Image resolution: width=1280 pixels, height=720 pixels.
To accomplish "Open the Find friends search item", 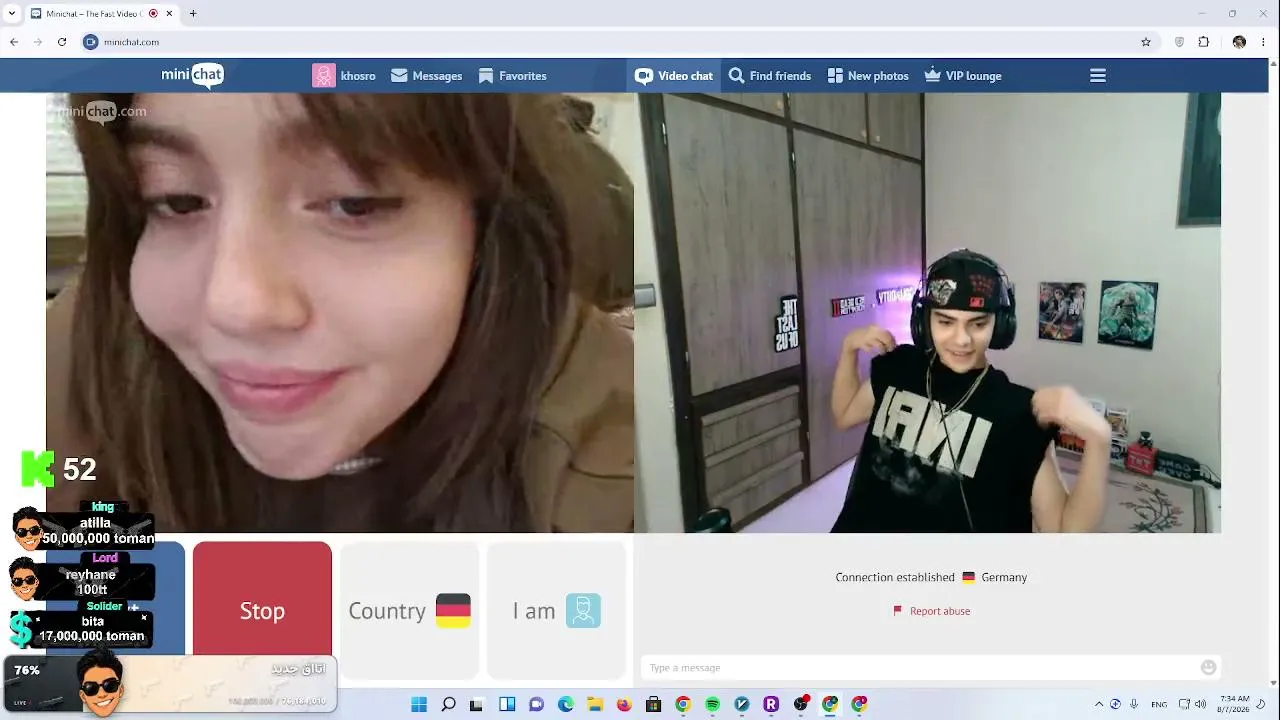I will pyautogui.click(x=770, y=76).
